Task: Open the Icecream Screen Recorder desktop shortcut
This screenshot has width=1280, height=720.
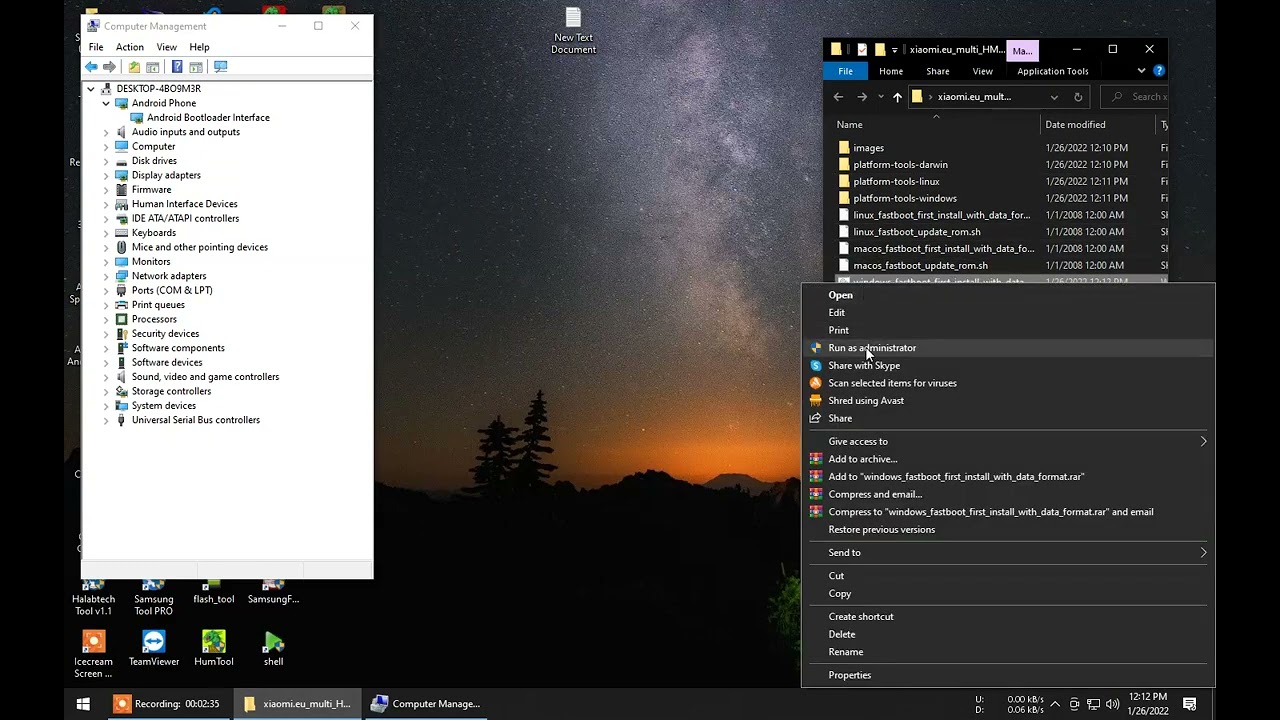Action: (x=93, y=654)
